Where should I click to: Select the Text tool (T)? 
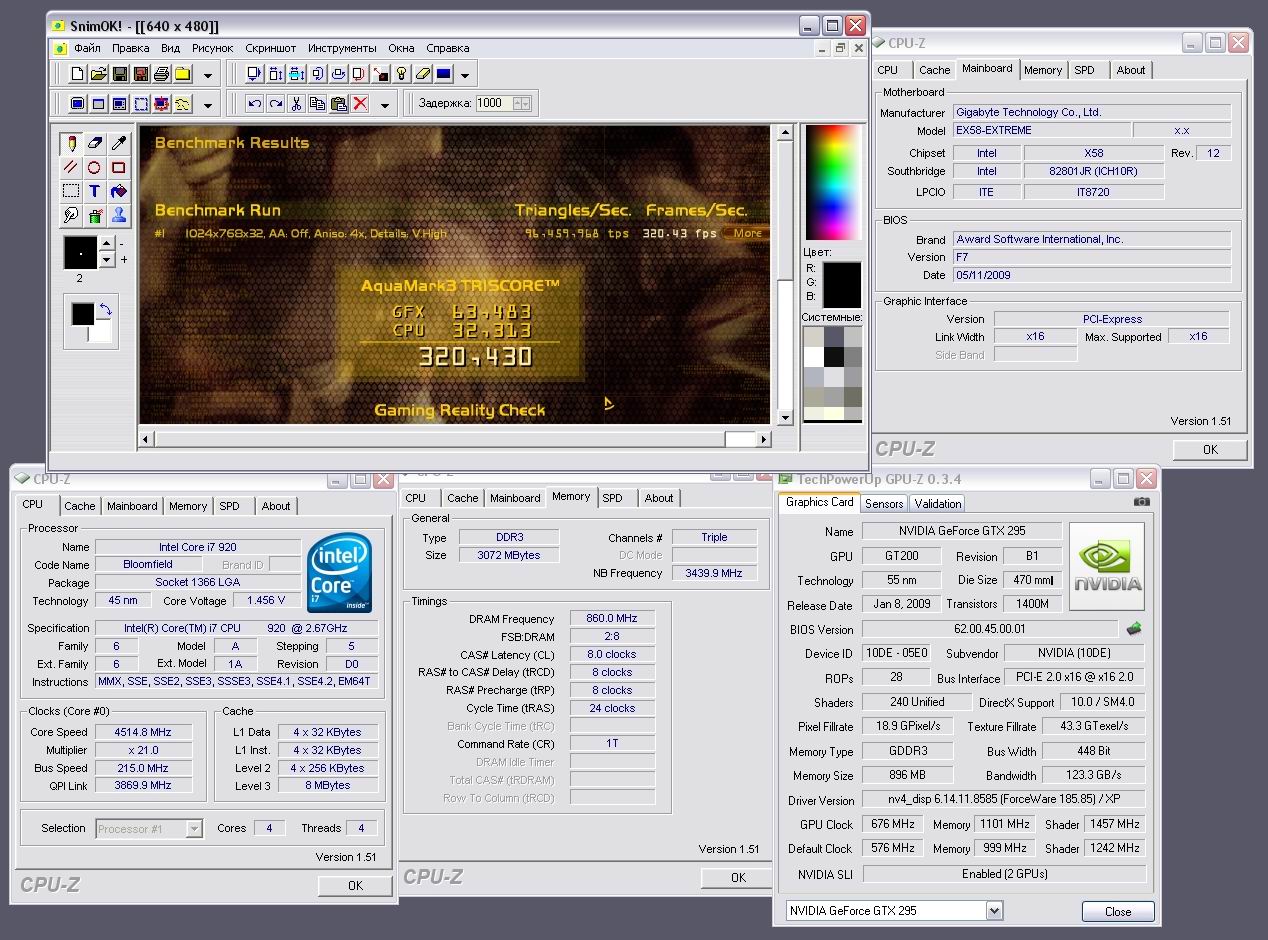[94, 191]
